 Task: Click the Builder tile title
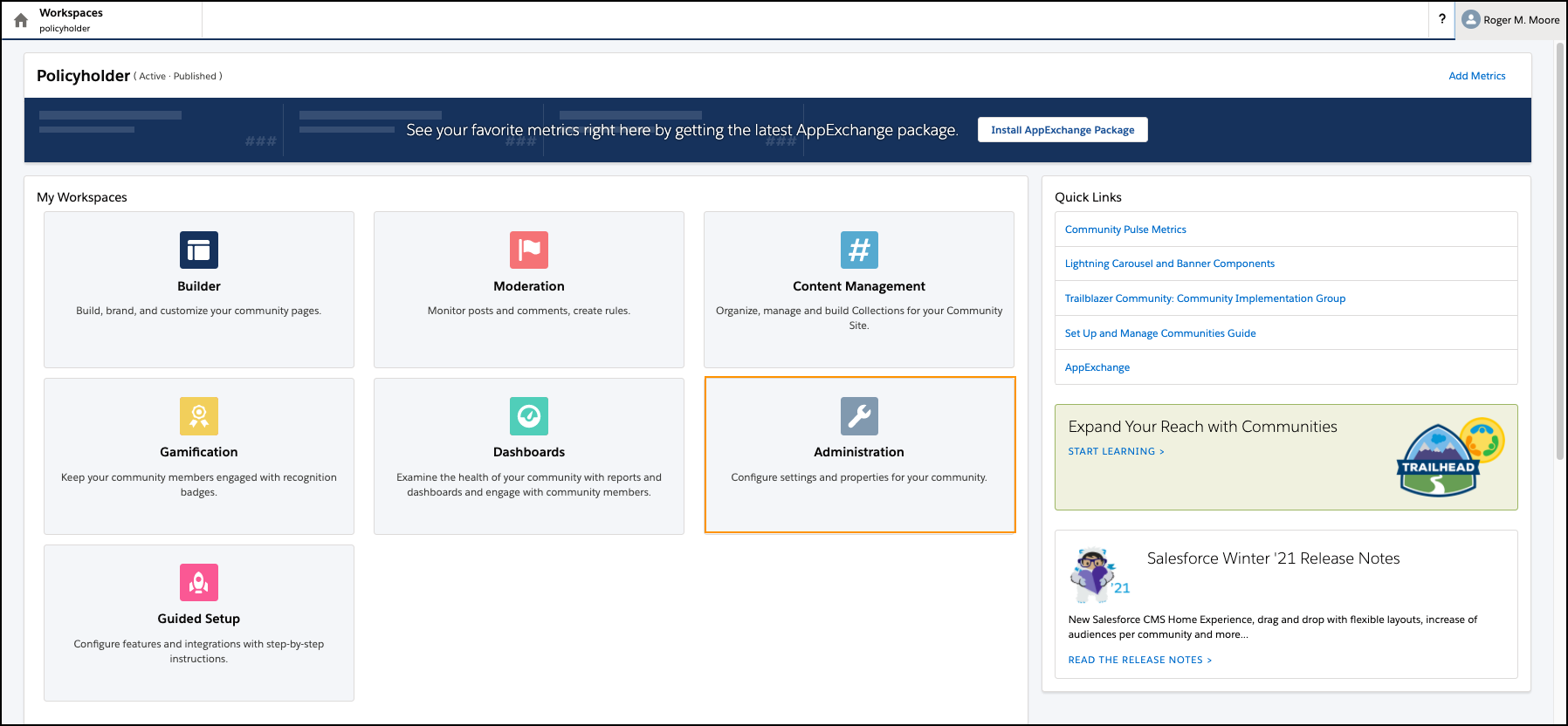199,286
